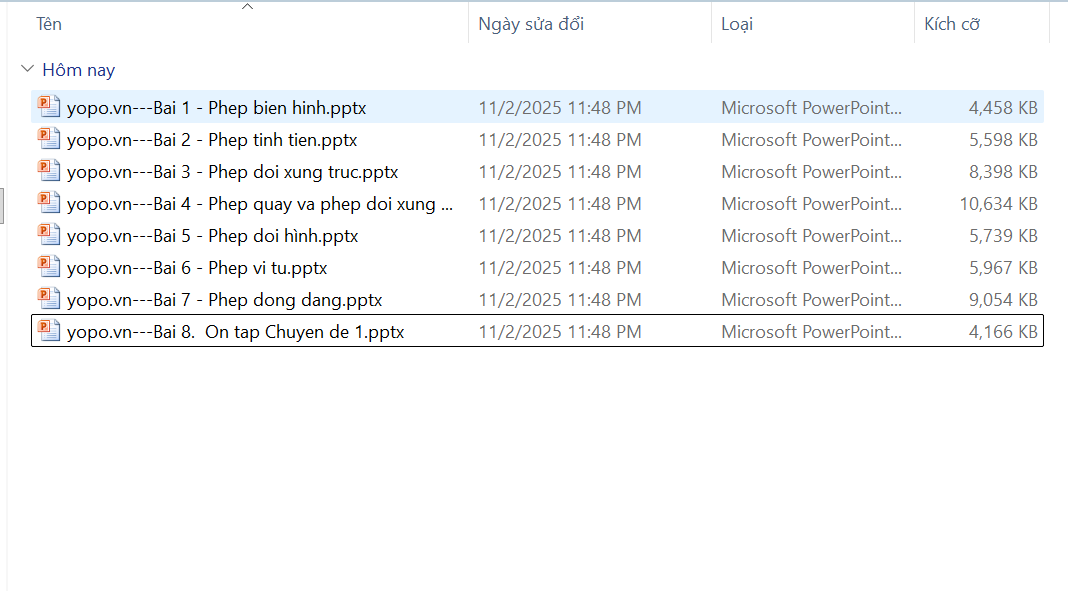1068x591 pixels.
Task: Click the Microsoft PowerPoint type of Bai 5
Action: tap(811, 236)
